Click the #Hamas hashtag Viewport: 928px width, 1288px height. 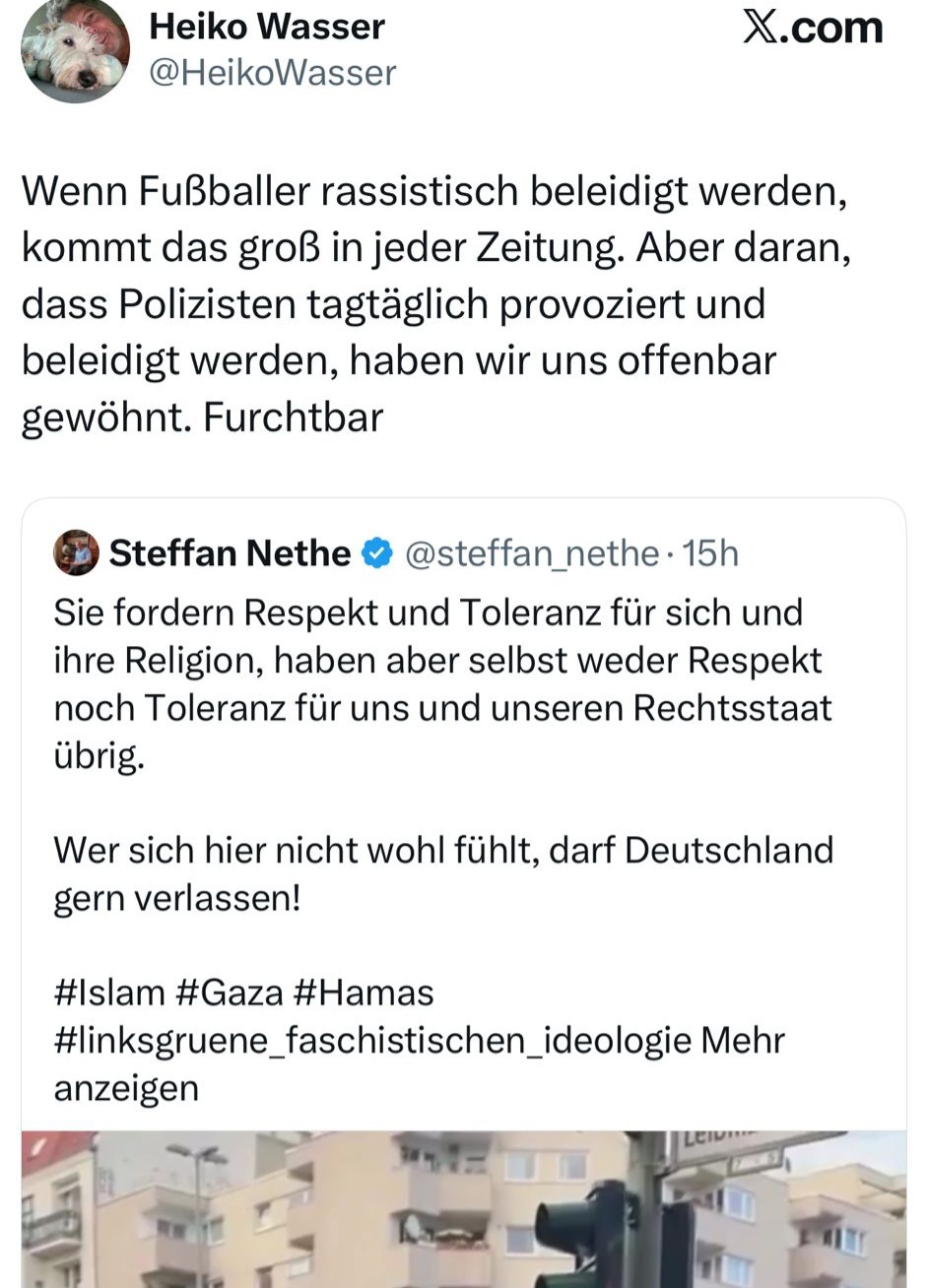363,992
